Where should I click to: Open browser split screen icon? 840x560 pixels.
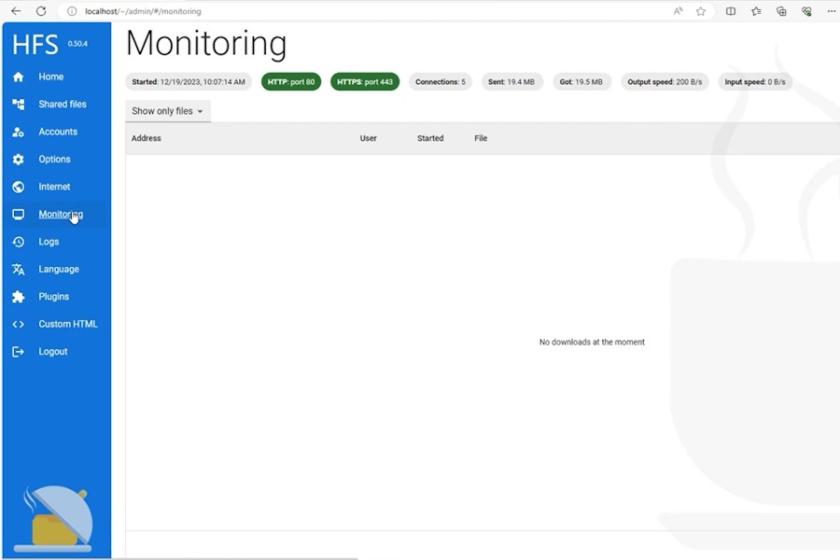pos(731,11)
